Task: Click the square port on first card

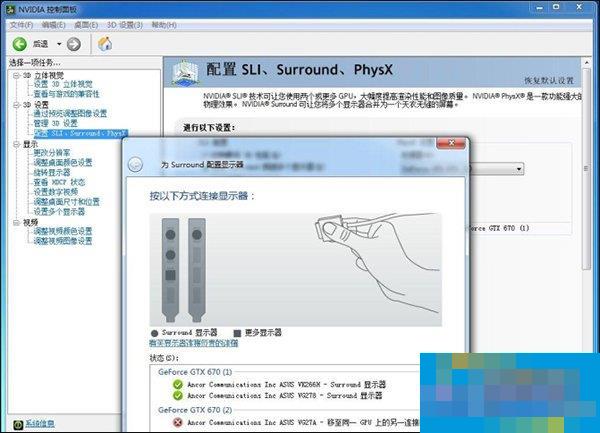Action: [x=171, y=275]
